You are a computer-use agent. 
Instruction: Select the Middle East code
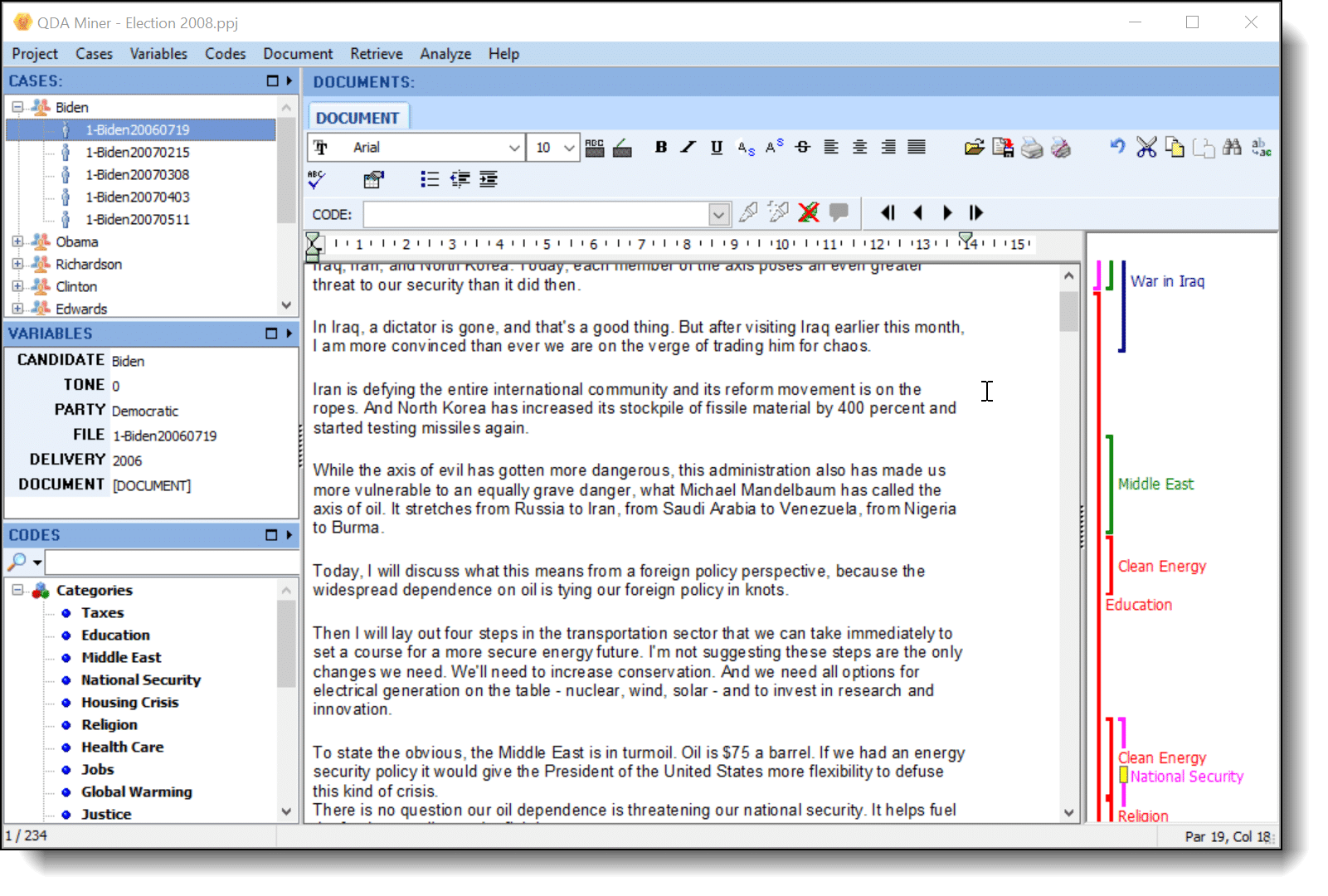pos(121,657)
